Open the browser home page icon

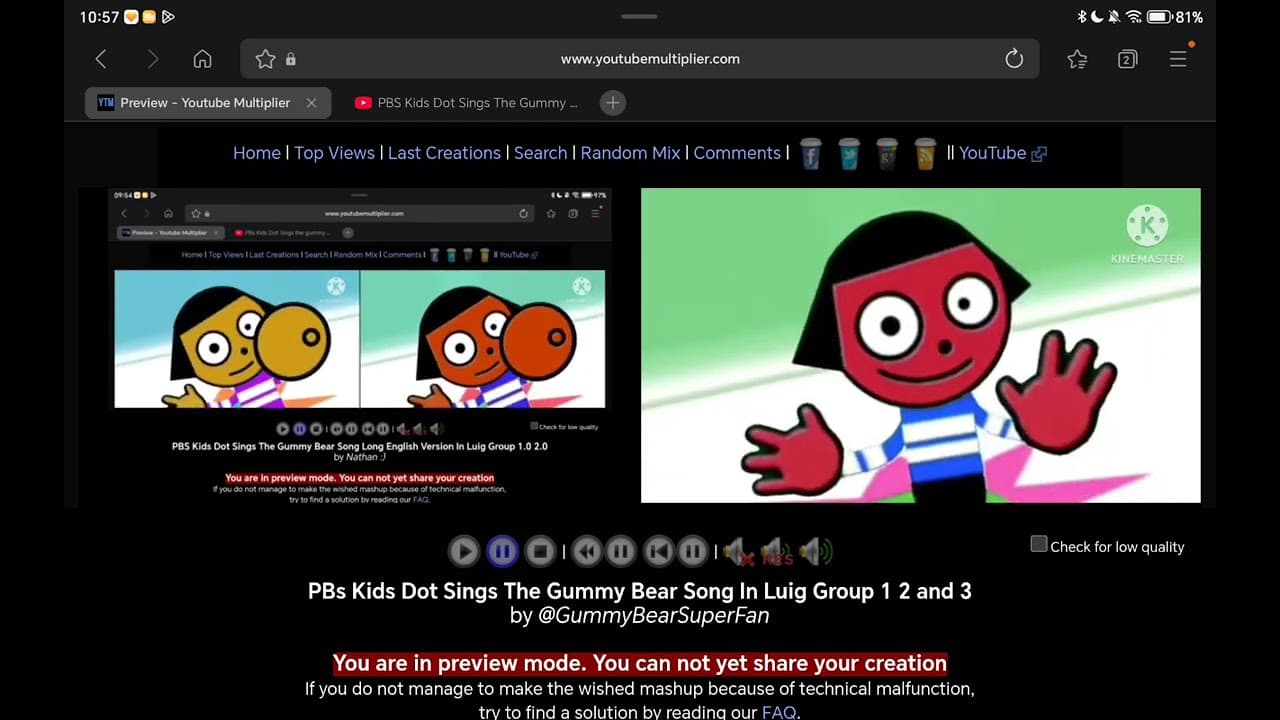[x=202, y=59]
